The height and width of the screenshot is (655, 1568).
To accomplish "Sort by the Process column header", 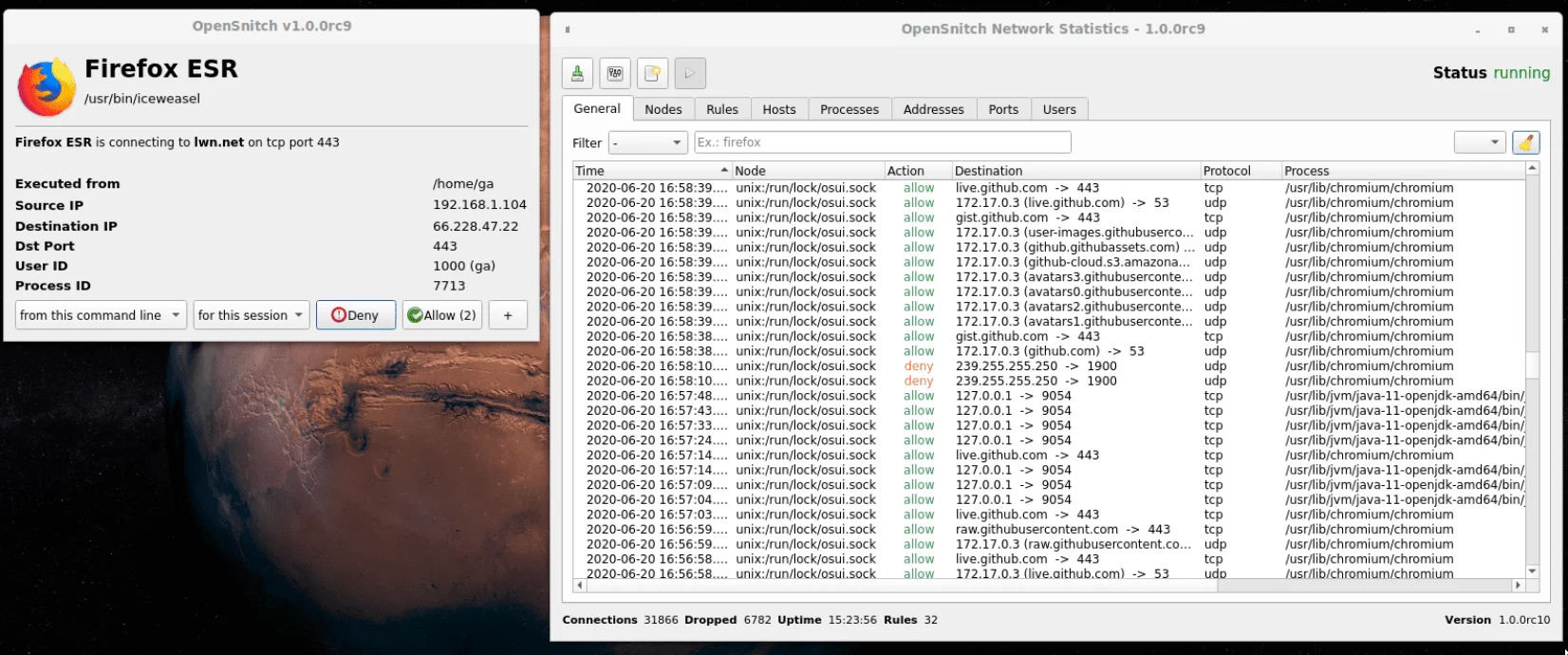I will (x=1403, y=171).
